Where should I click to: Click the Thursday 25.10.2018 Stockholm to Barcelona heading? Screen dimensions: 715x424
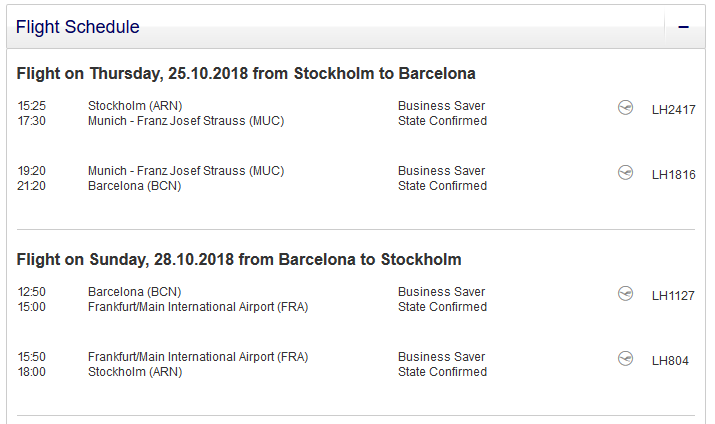pos(246,73)
